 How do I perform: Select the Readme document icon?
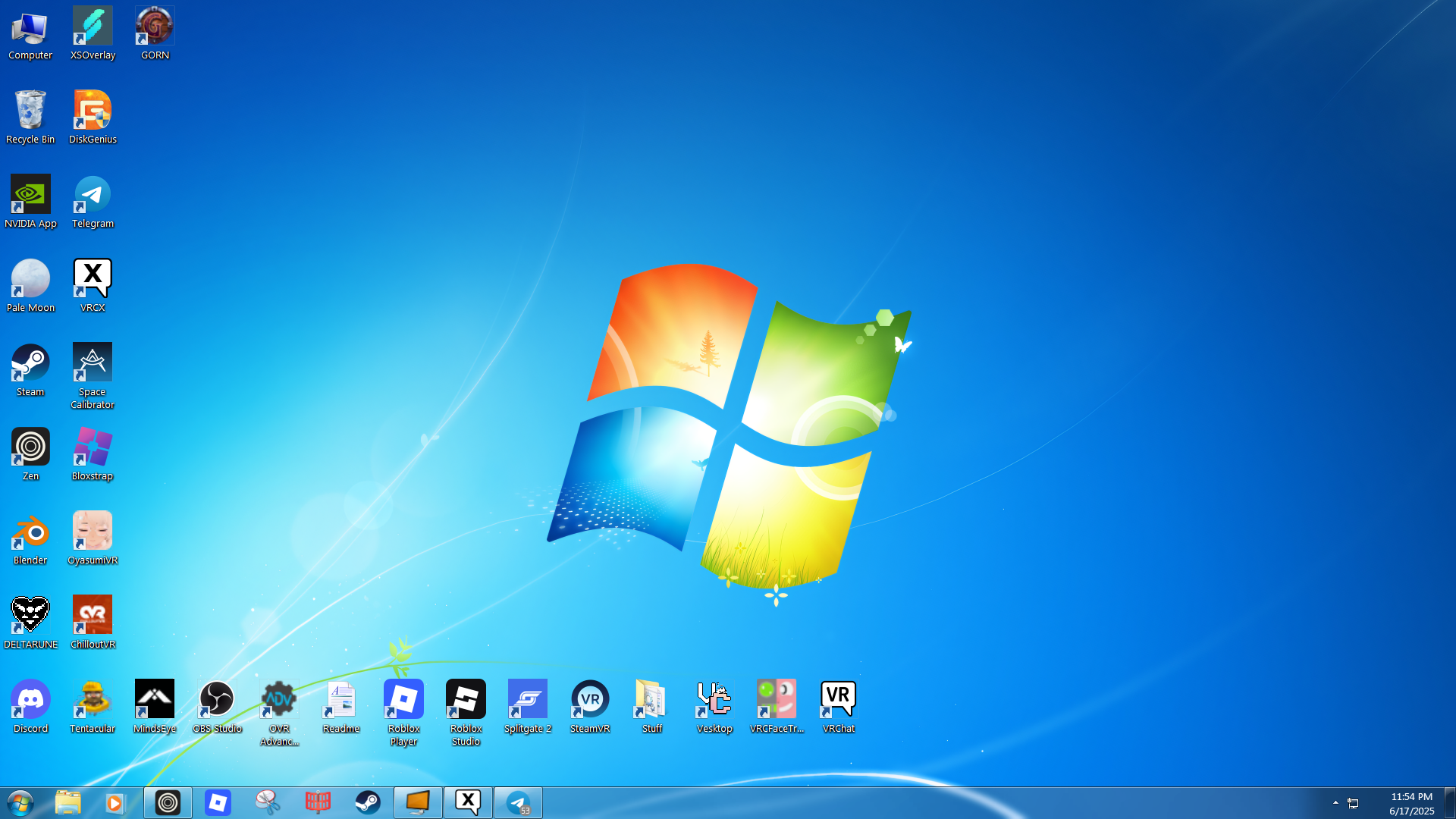tap(341, 708)
